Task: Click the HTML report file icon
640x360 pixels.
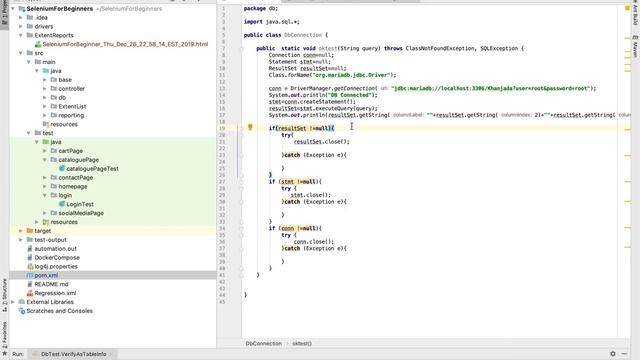Action: point(38,44)
